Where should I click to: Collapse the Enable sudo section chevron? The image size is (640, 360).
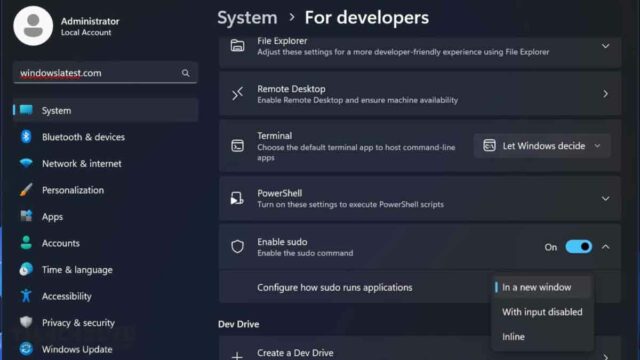[x=606, y=247]
